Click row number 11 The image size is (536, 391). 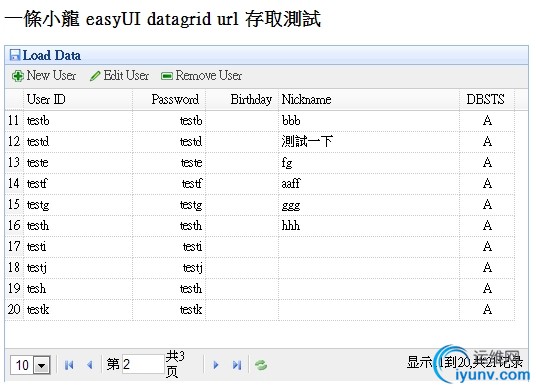coord(14,121)
